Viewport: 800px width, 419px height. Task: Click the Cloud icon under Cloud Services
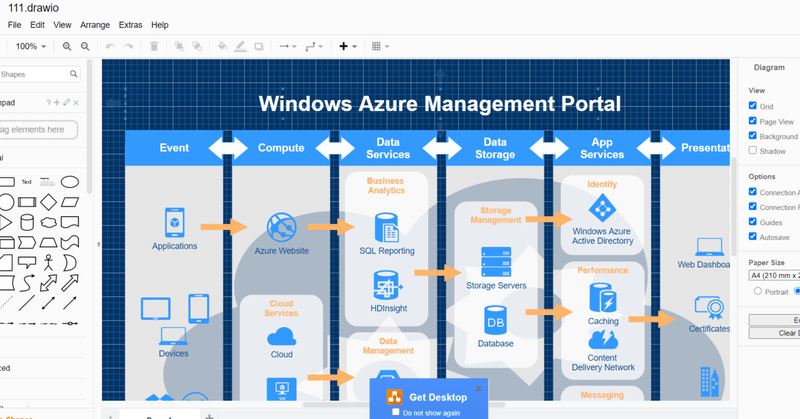tap(282, 337)
